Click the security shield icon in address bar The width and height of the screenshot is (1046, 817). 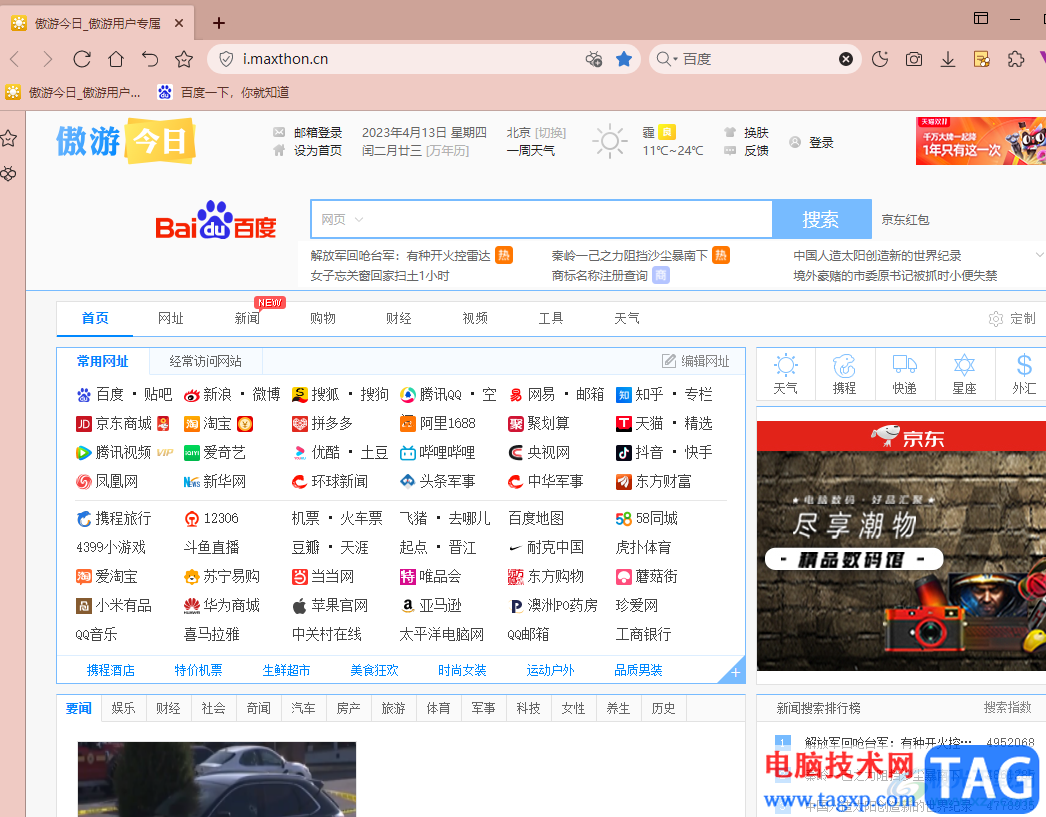(226, 59)
